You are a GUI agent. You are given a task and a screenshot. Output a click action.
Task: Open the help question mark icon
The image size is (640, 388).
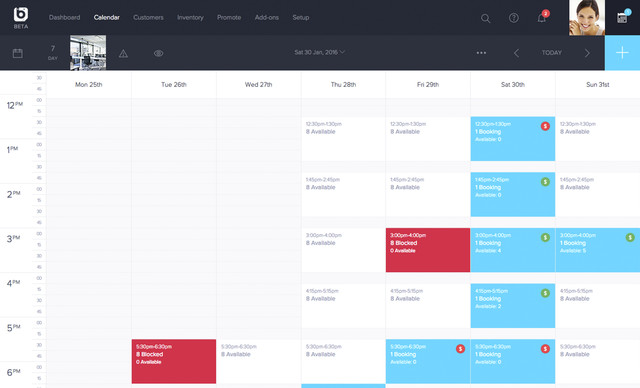pyautogui.click(x=514, y=18)
